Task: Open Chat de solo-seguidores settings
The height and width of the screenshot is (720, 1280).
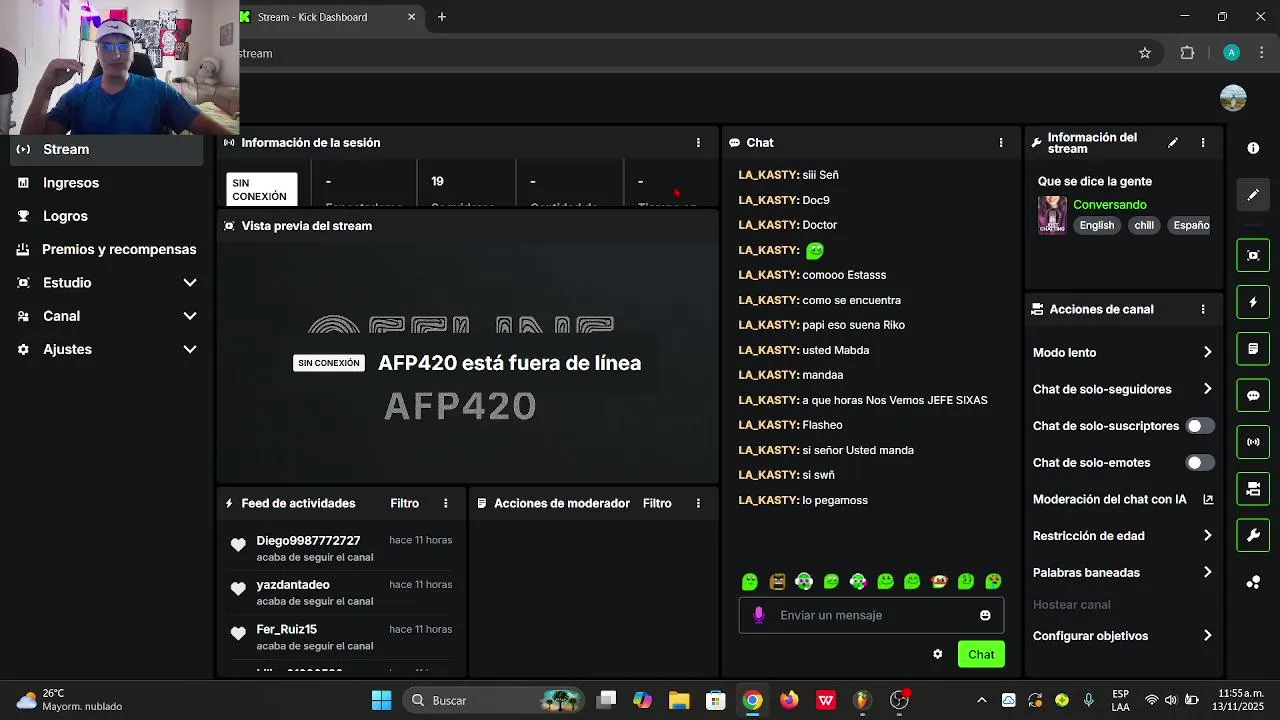Action: [1122, 390]
